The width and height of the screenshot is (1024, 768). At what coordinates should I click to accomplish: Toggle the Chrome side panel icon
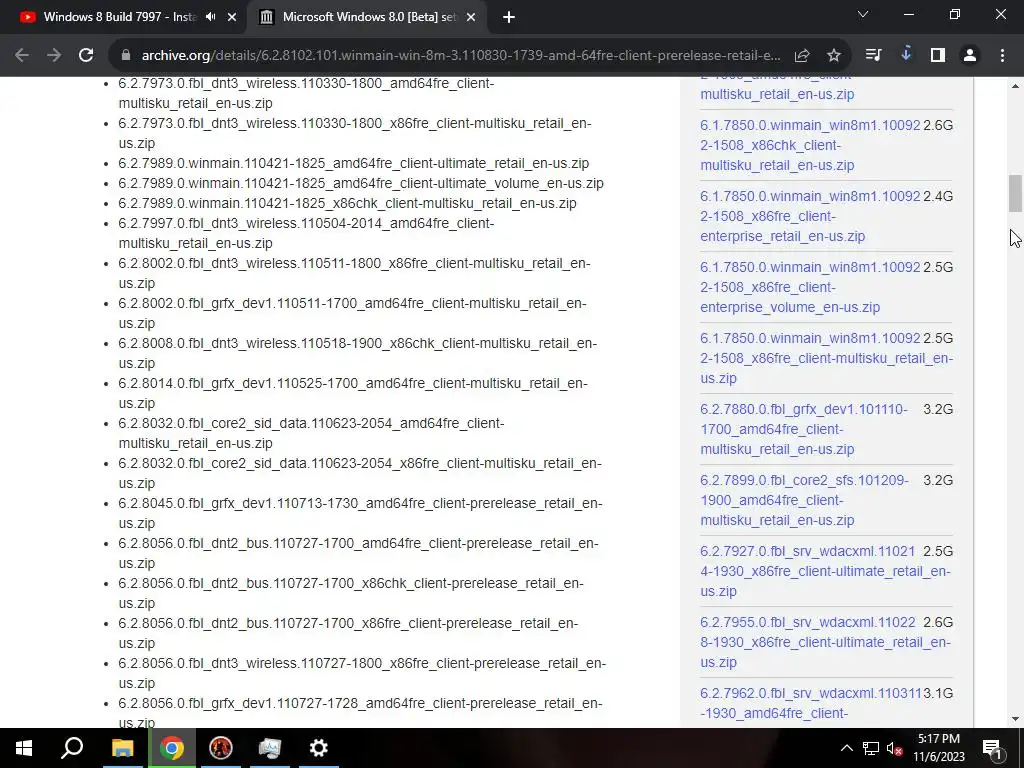[938, 56]
